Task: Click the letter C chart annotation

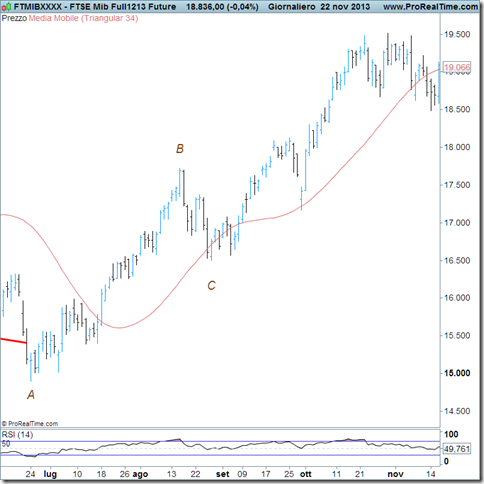Action: click(211, 285)
